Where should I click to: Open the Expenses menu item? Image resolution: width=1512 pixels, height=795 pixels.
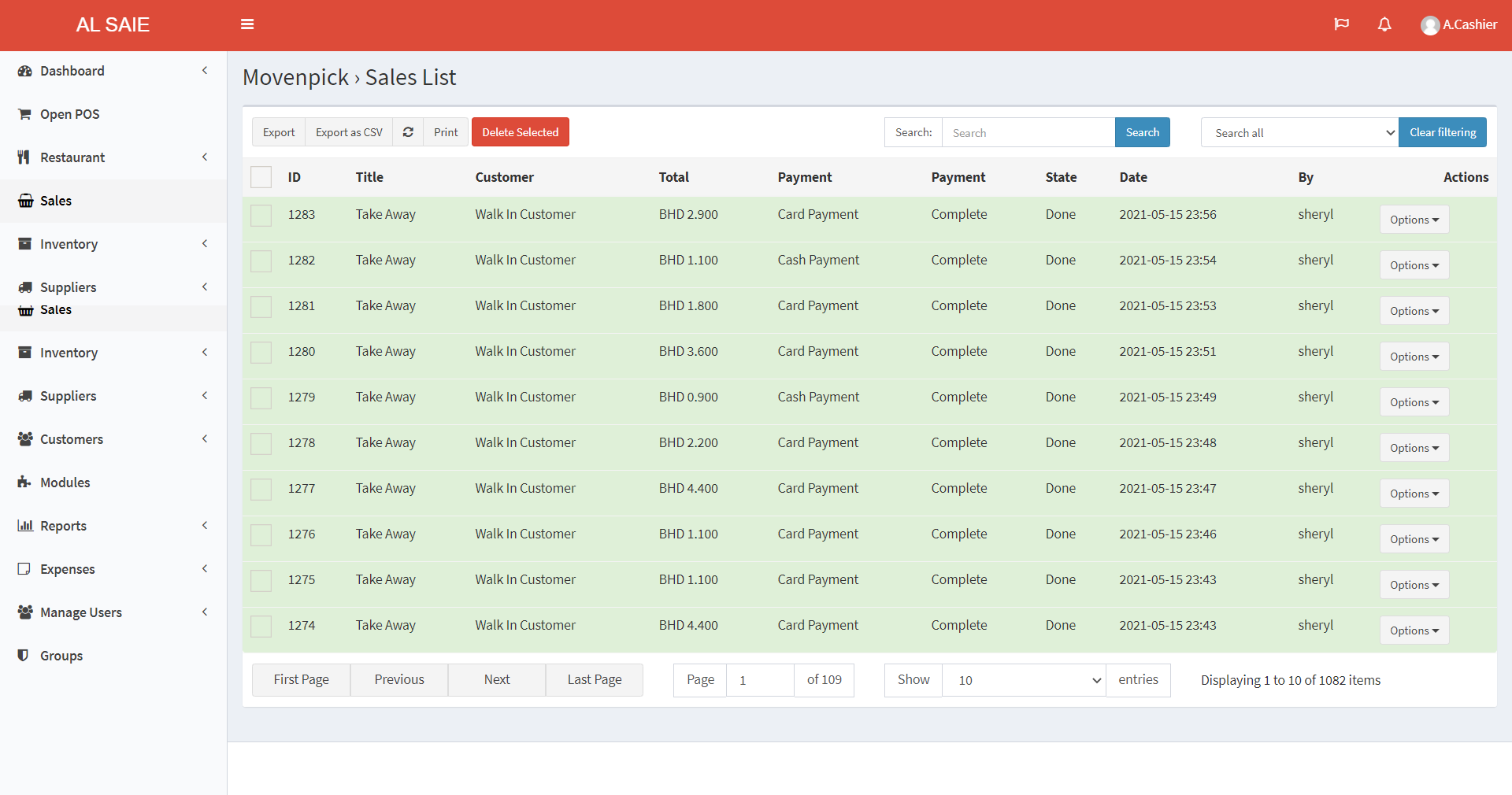(x=113, y=569)
